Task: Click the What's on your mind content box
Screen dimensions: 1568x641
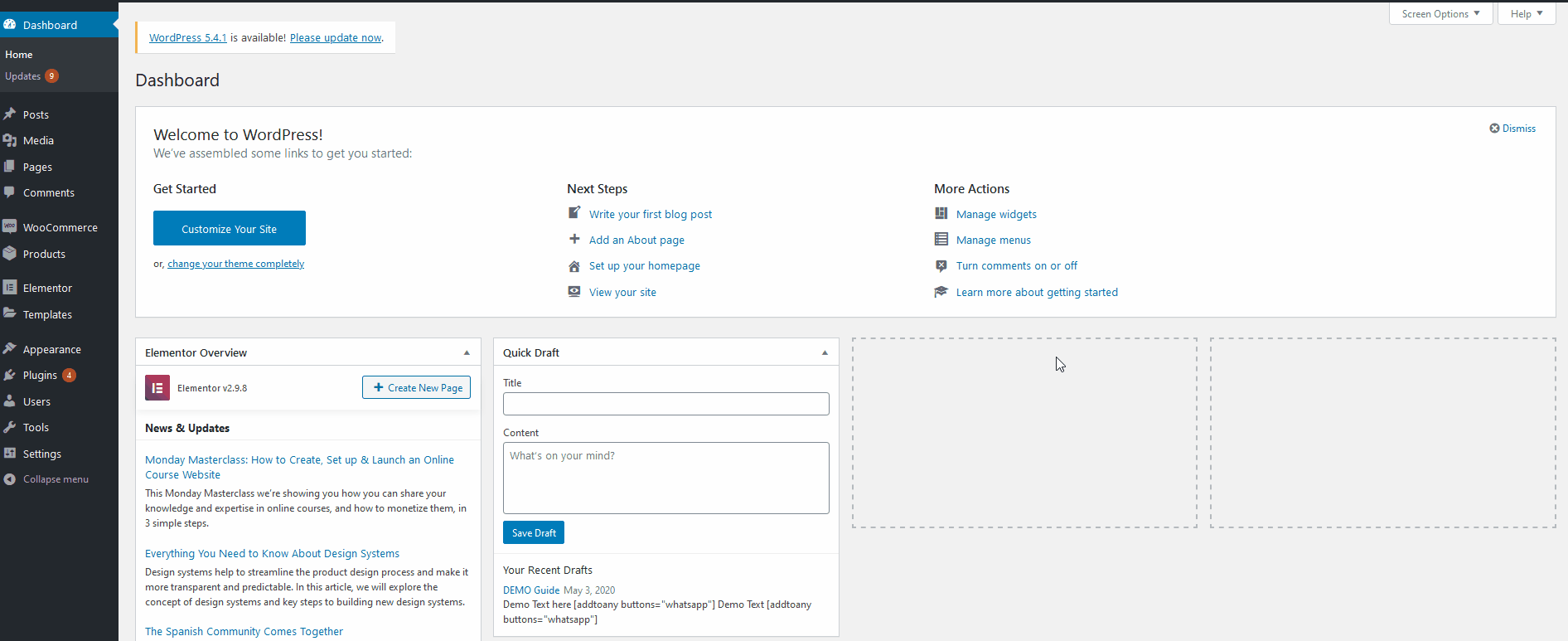Action: (665, 478)
